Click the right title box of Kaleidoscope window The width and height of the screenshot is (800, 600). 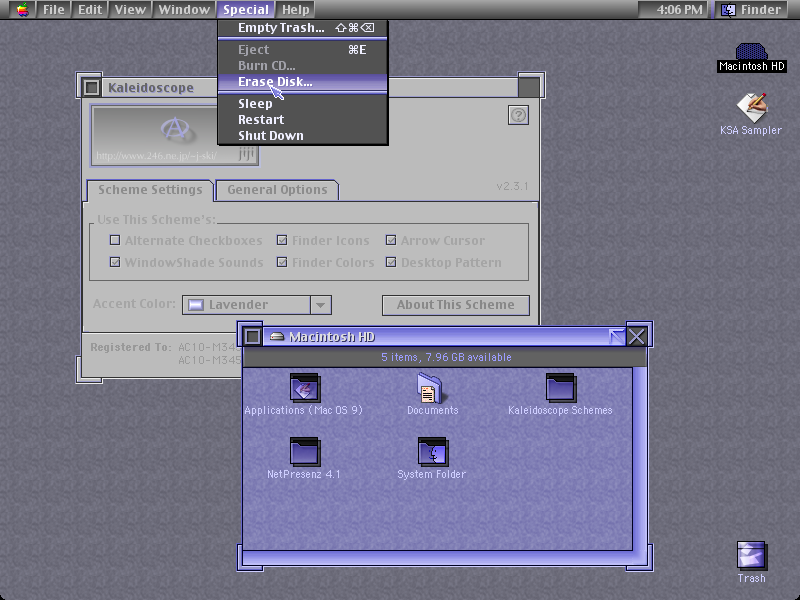coord(529,87)
